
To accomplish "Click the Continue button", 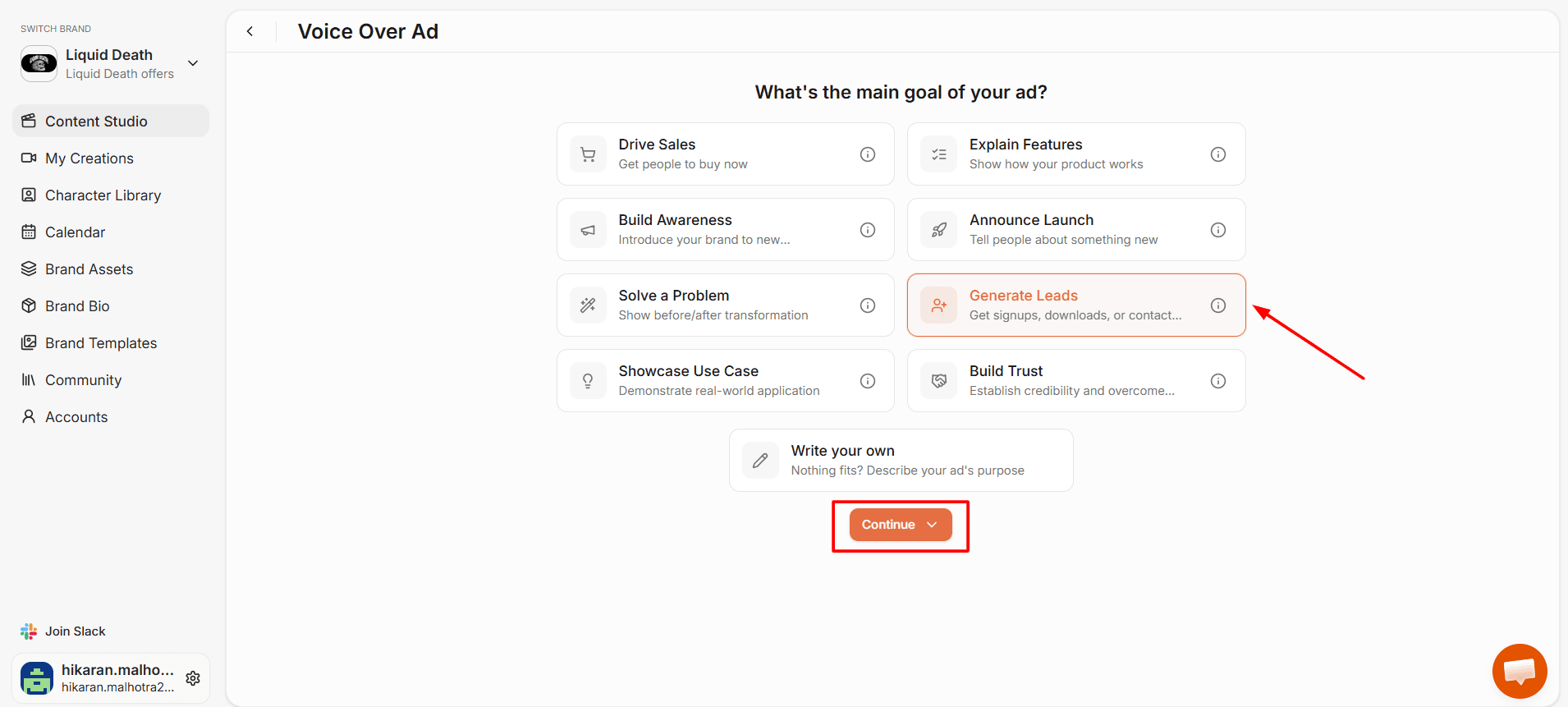I will pyautogui.click(x=901, y=525).
